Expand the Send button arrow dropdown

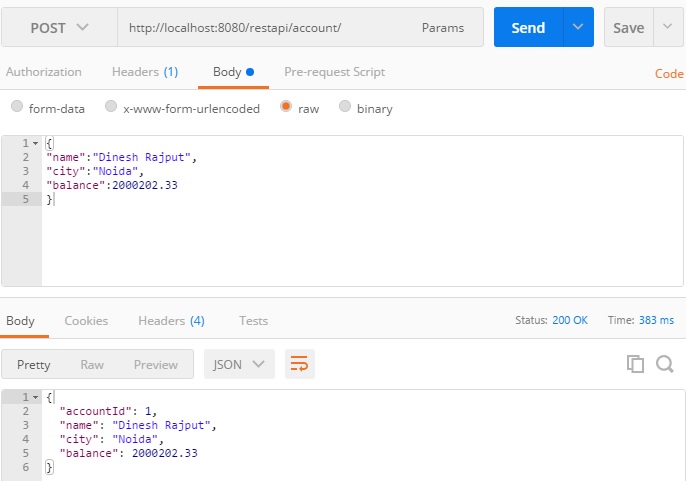(x=578, y=27)
